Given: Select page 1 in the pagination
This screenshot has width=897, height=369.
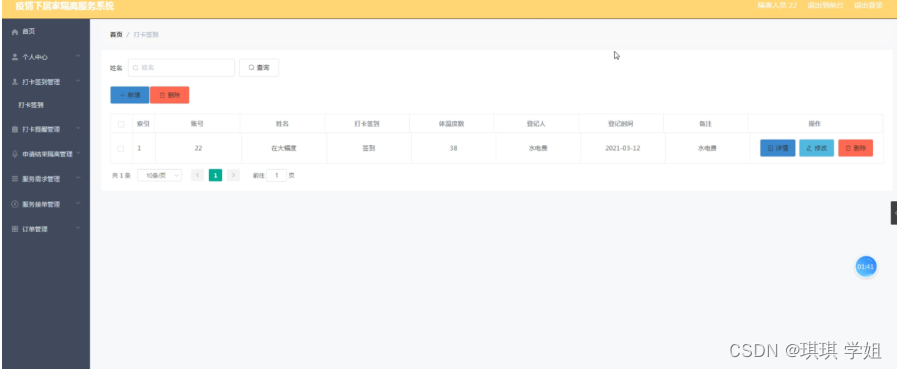Looking at the screenshot, I should pos(215,176).
